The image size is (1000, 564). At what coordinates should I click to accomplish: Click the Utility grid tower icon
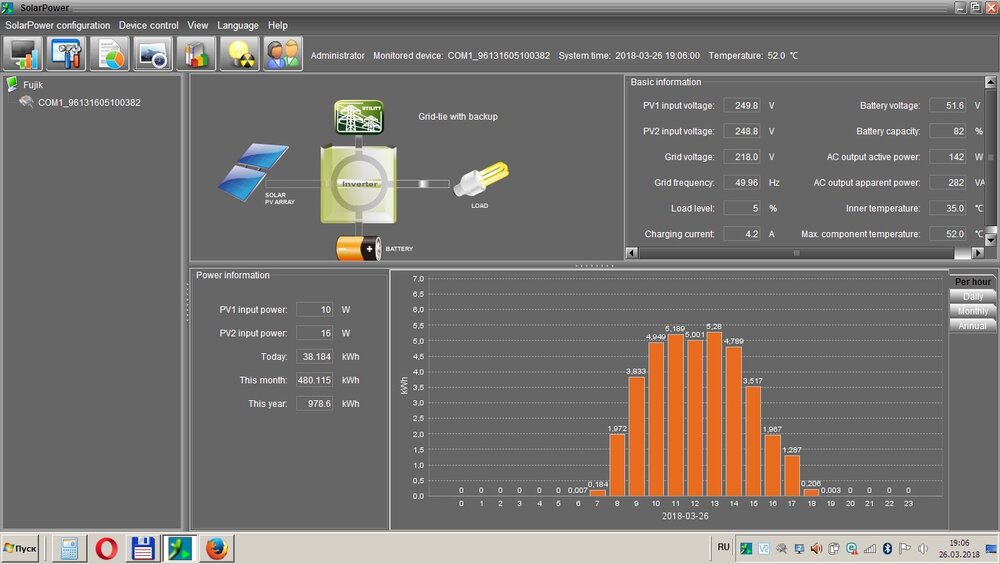coord(353,118)
